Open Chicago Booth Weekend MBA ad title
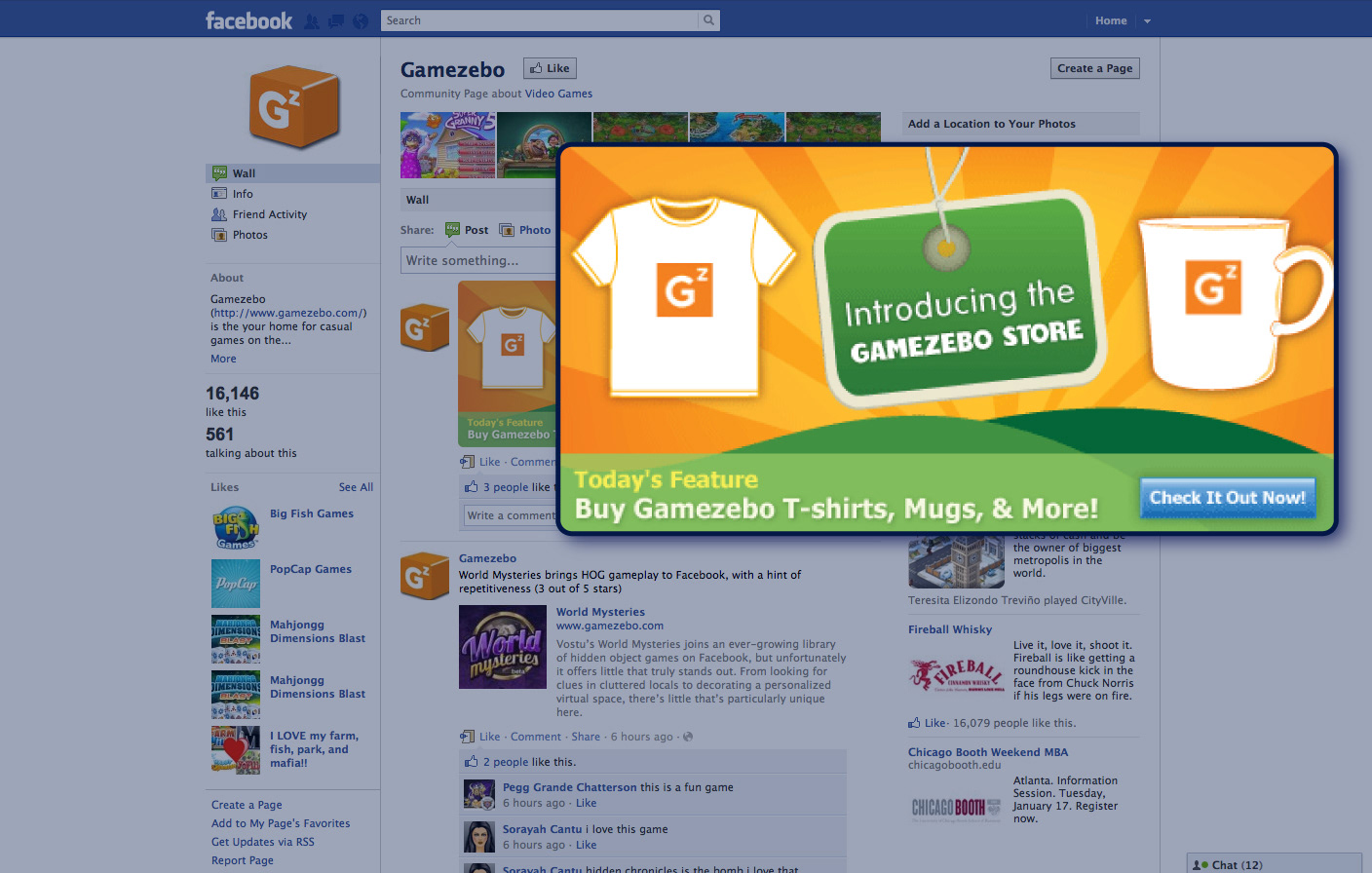This screenshot has width=1372, height=873. coord(988,752)
